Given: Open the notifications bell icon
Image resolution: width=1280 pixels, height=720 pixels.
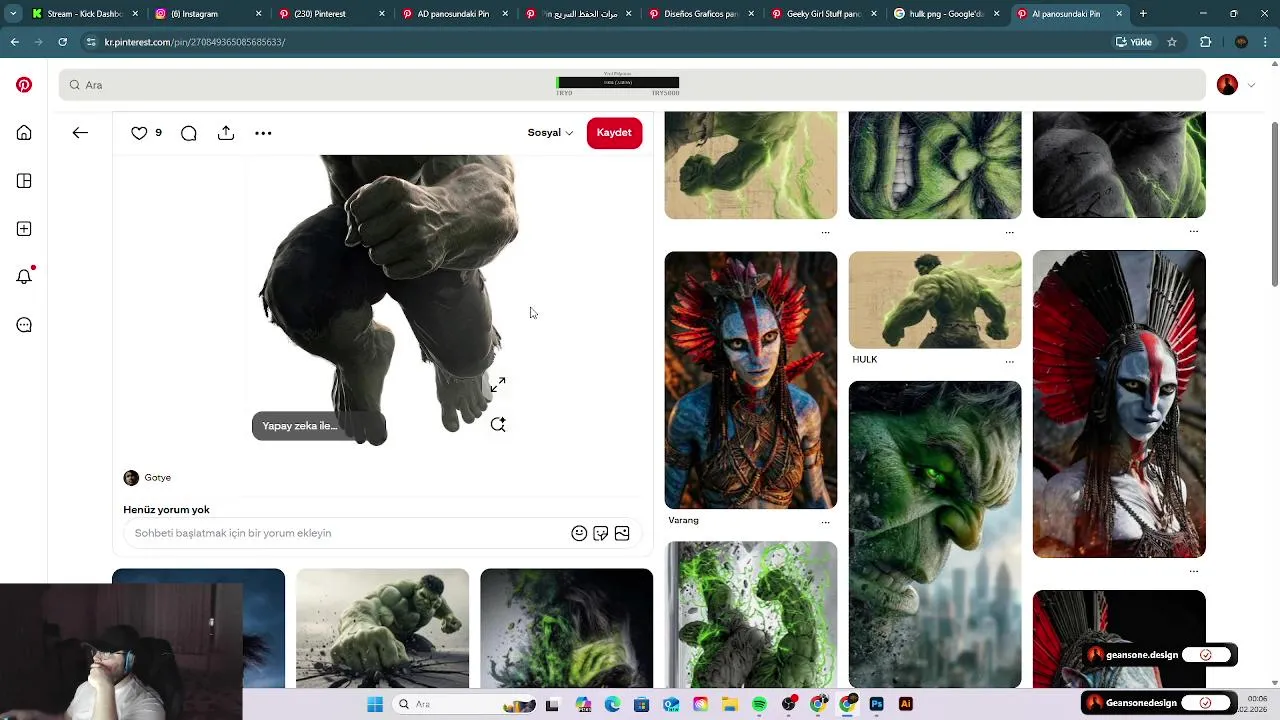Looking at the screenshot, I should point(24,277).
